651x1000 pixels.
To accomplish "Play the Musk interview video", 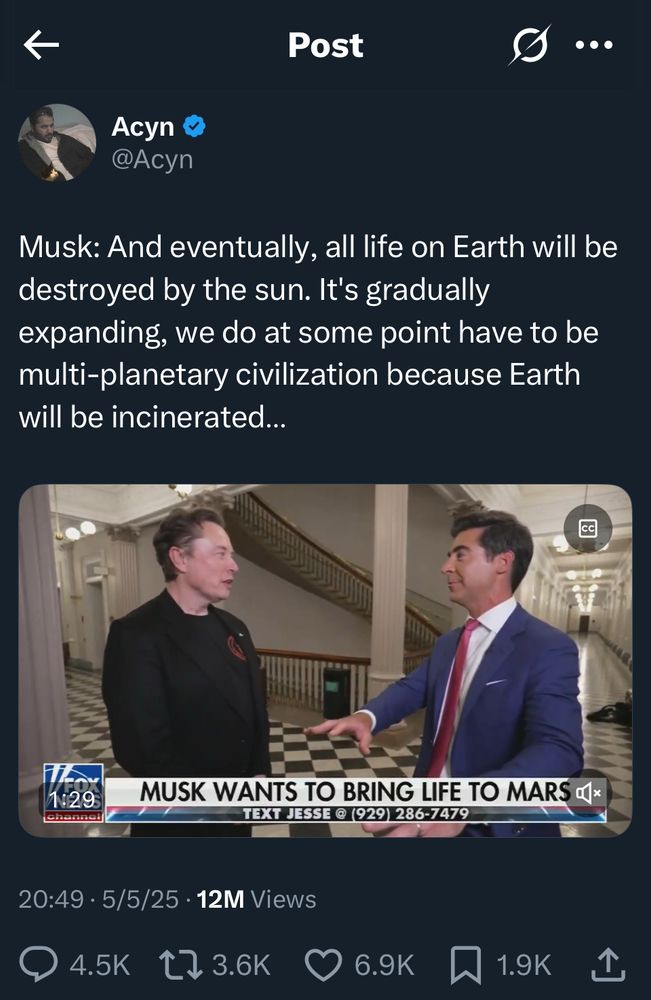I will click(x=325, y=661).
